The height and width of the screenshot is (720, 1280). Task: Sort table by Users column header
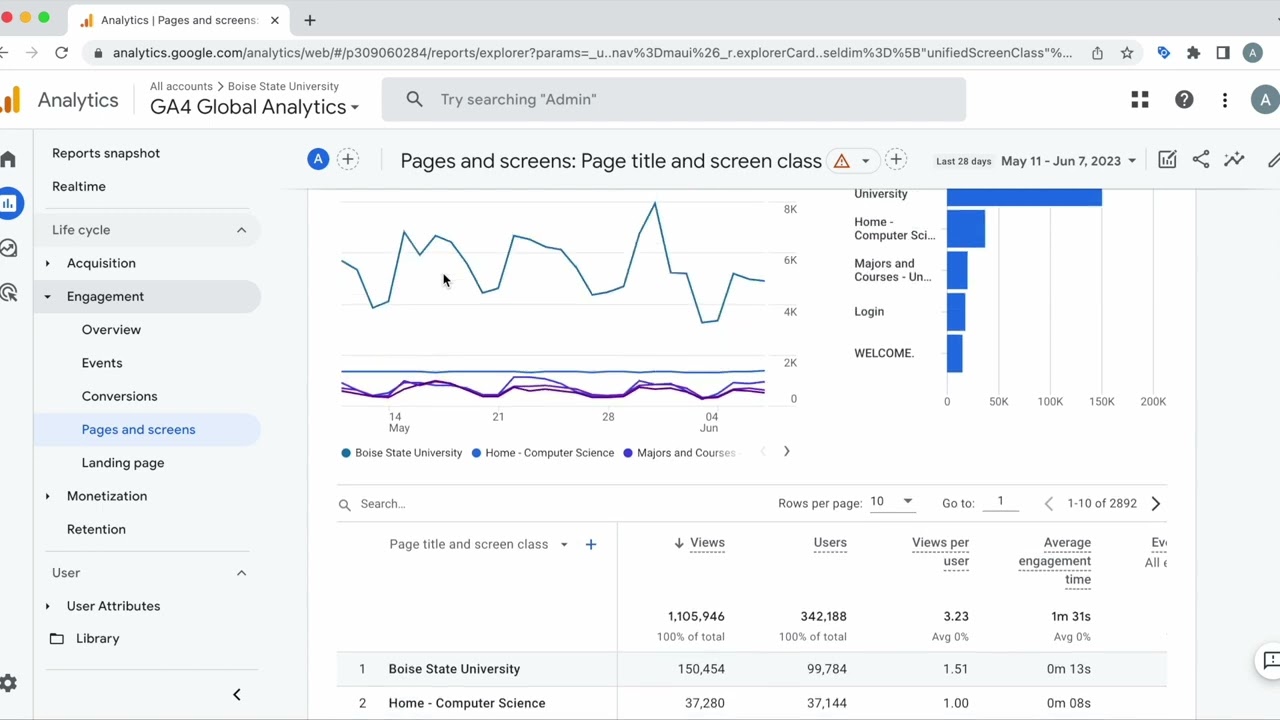[829, 543]
